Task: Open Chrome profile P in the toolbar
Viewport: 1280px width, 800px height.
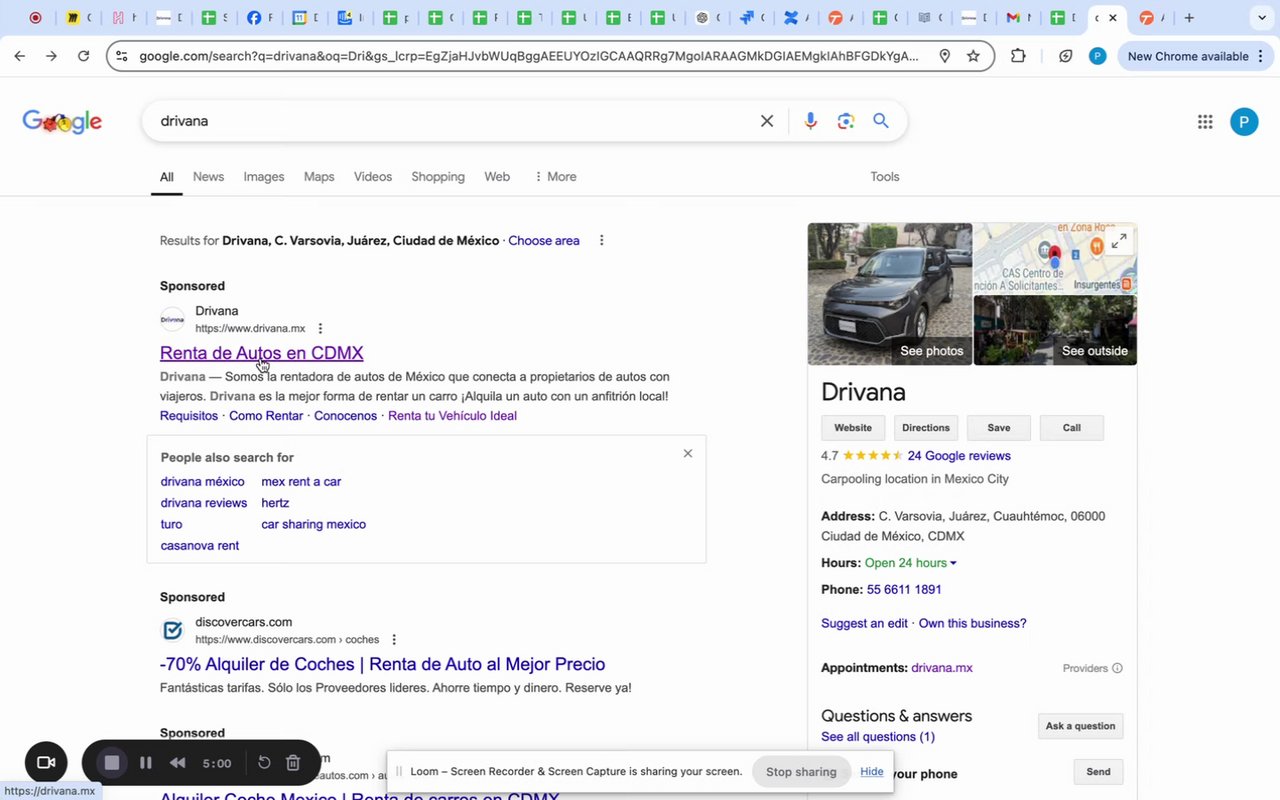Action: point(1097,56)
